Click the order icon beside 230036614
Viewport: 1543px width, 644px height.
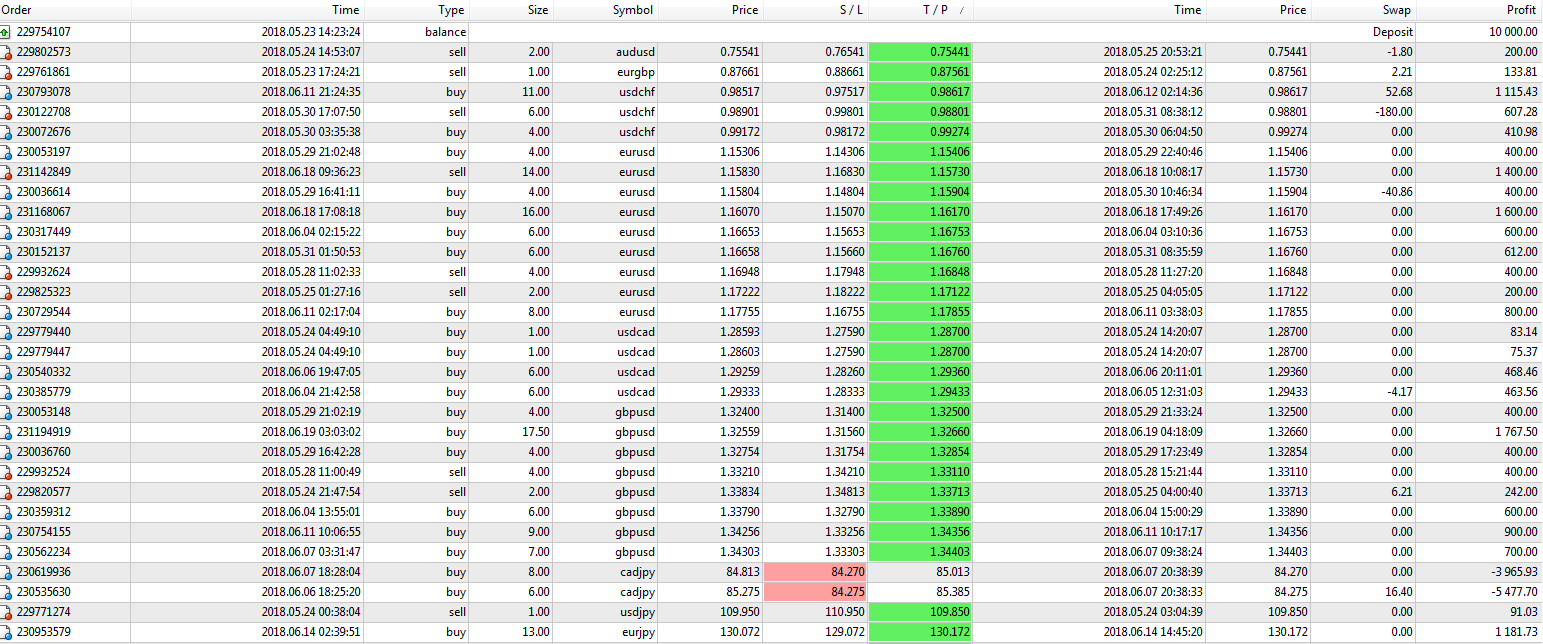point(6,192)
